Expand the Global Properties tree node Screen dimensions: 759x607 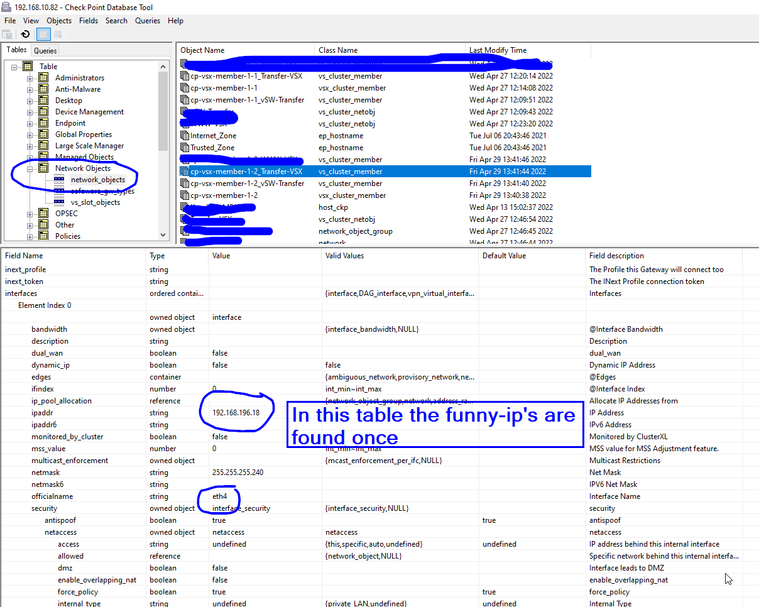29,134
